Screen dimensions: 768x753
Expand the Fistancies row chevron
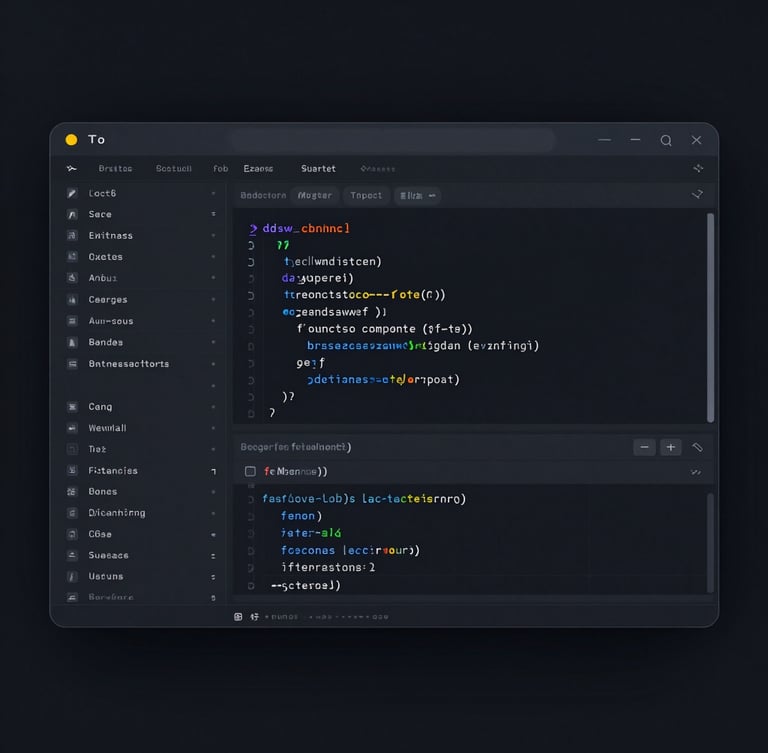214,471
